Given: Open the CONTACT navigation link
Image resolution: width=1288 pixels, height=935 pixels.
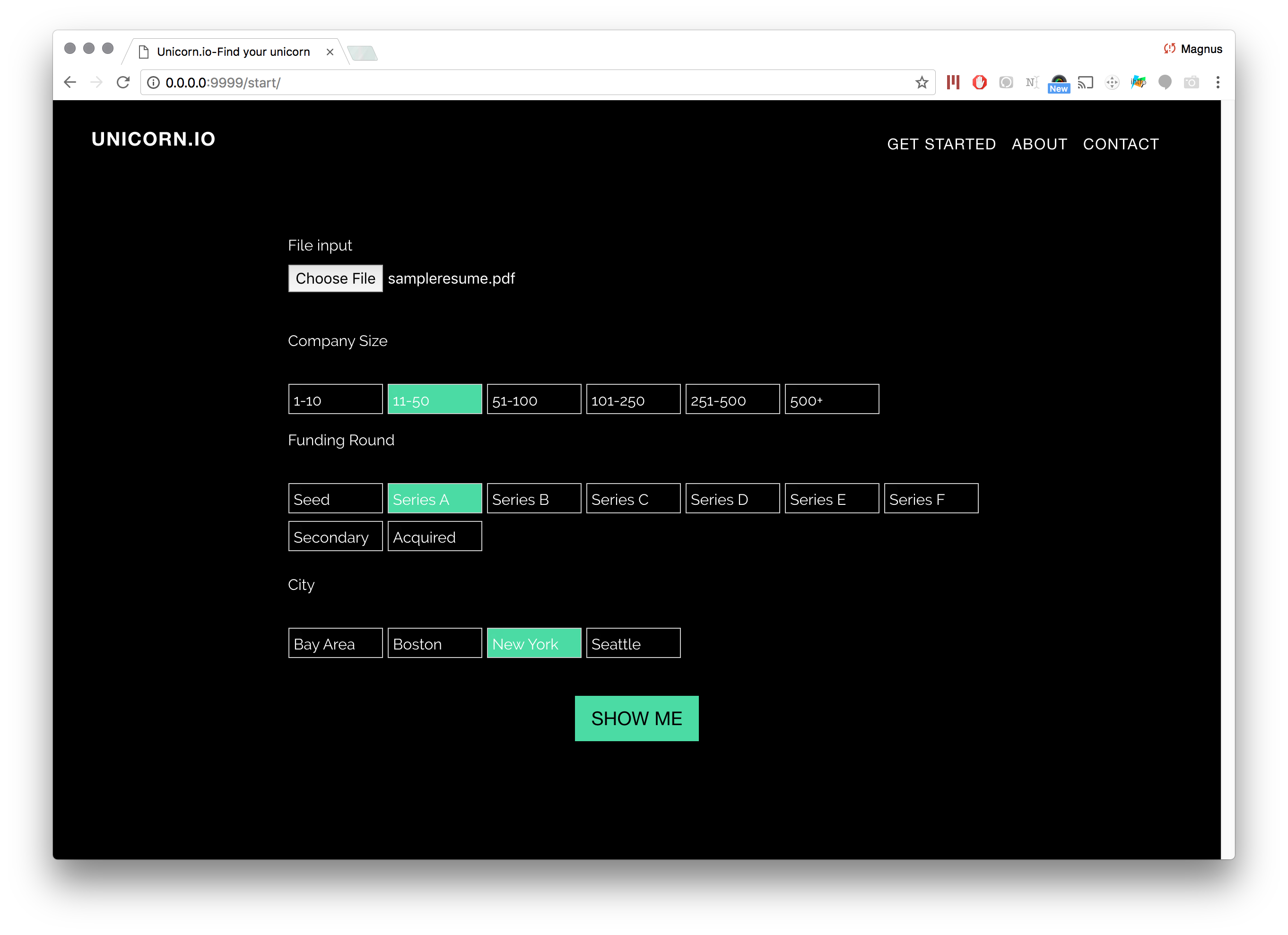Looking at the screenshot, I should click(x=1120, y=144).
